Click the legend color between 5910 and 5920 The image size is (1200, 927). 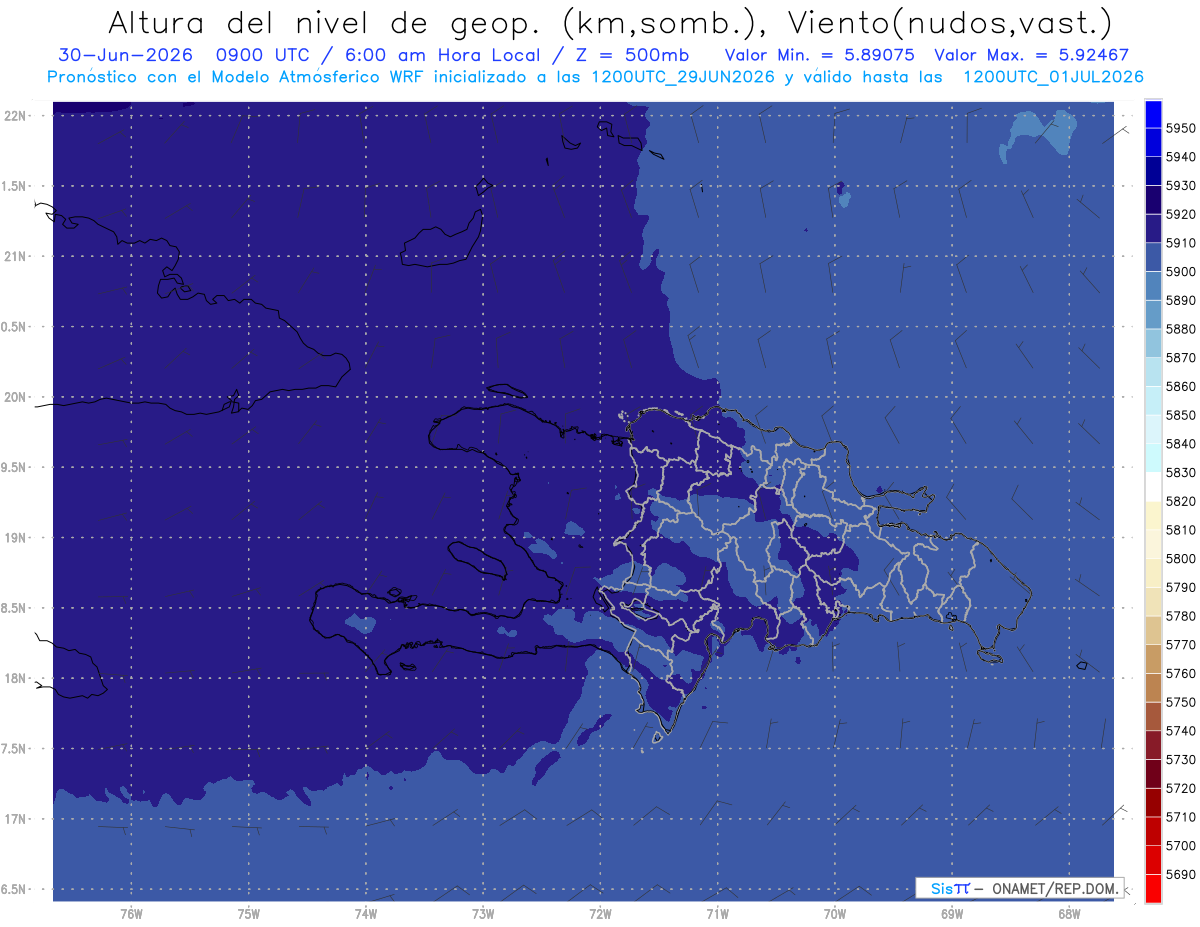[1153, 229]
